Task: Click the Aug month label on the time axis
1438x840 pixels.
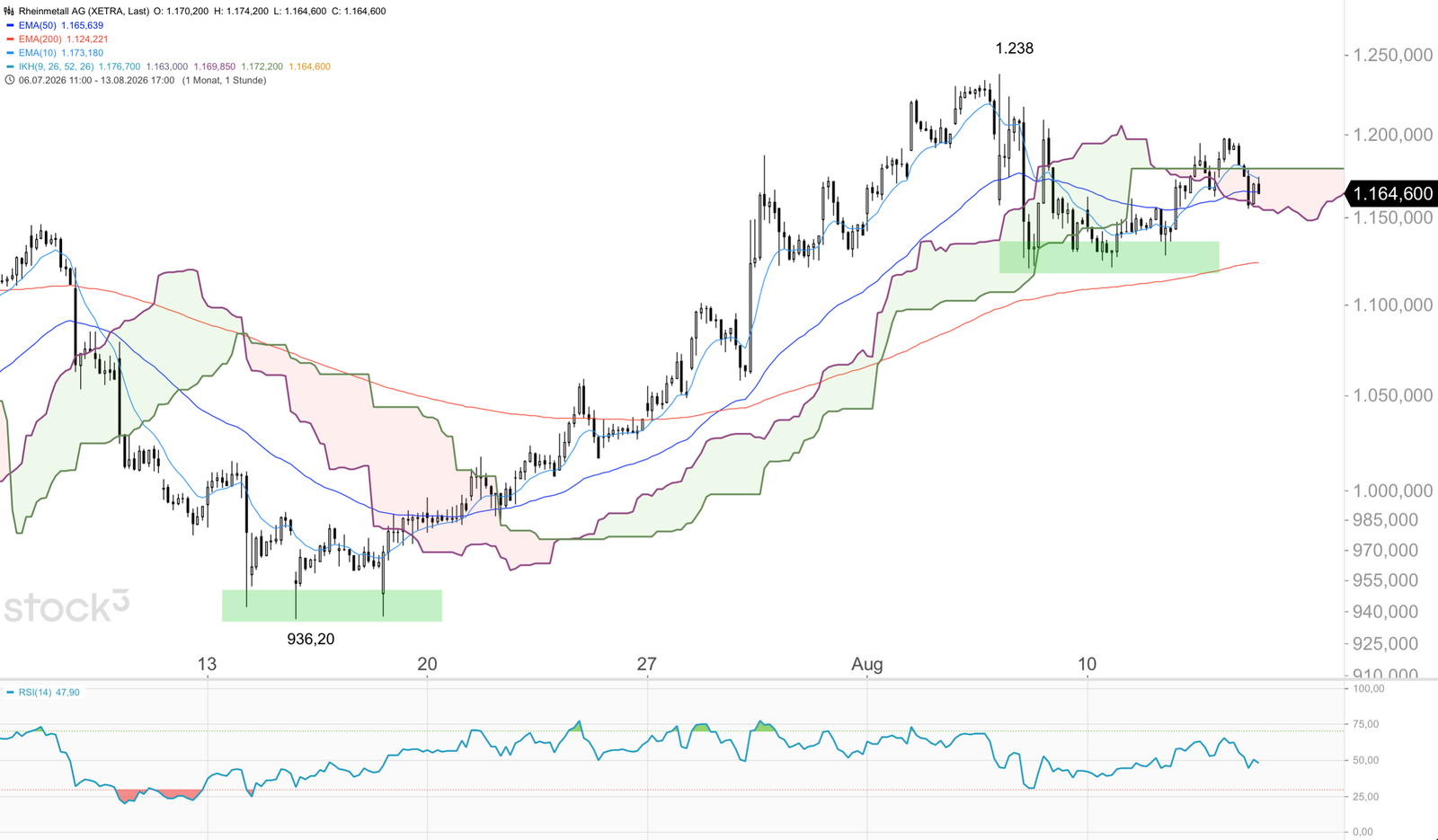Action: 867,665
